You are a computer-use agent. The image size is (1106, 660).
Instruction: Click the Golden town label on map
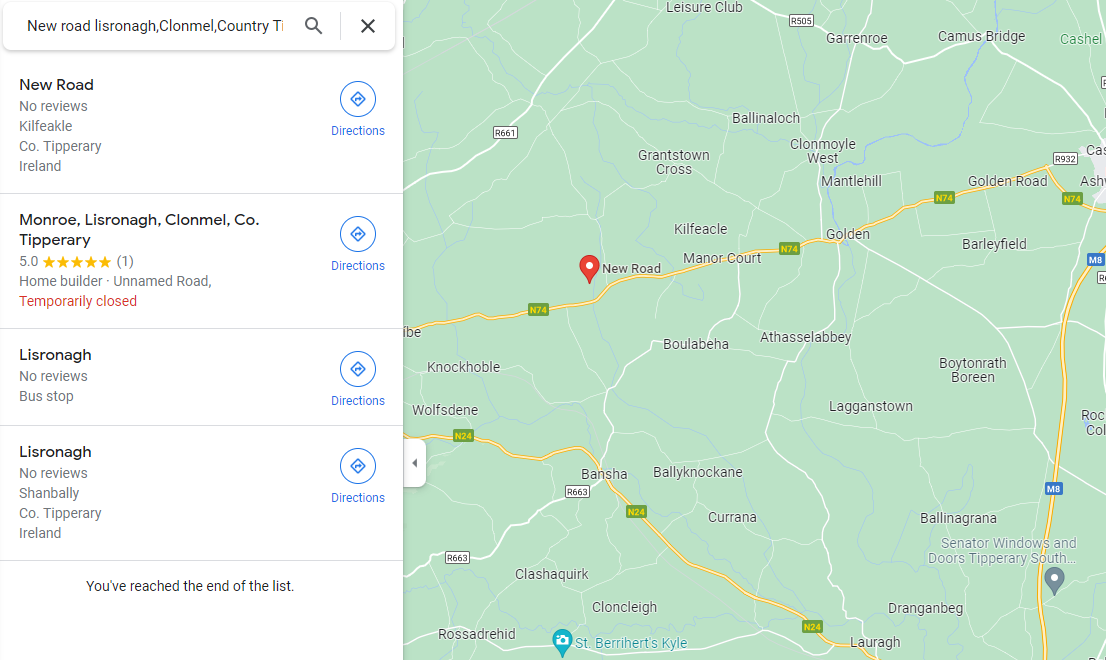(847, 234)
